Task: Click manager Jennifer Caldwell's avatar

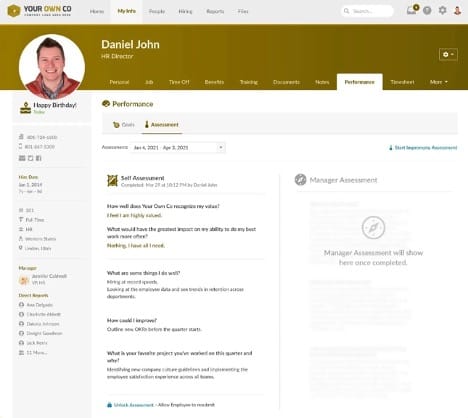Action: pos(24,280)
